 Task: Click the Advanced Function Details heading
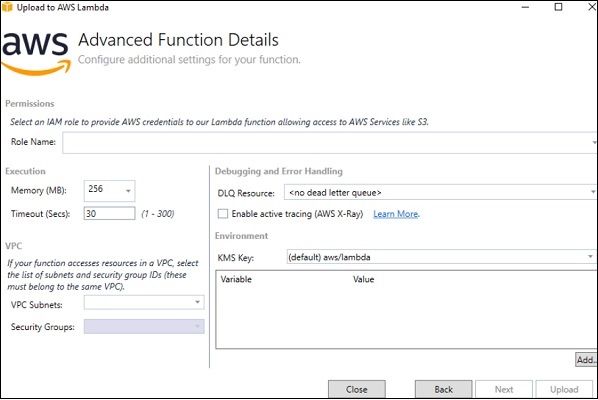click(178, 40)
